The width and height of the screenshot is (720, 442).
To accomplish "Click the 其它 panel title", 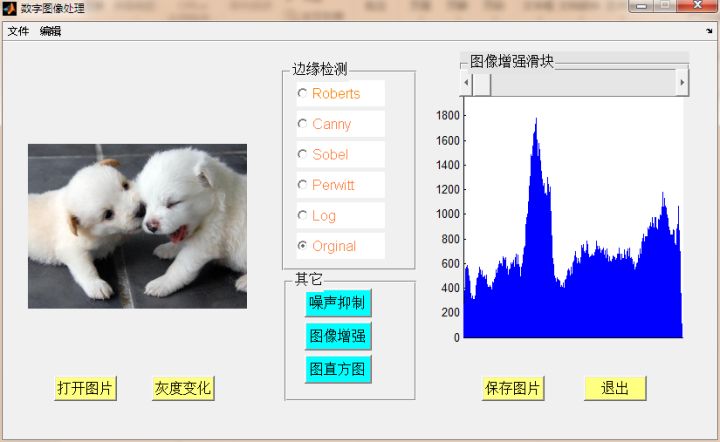I will click(309, 279).
